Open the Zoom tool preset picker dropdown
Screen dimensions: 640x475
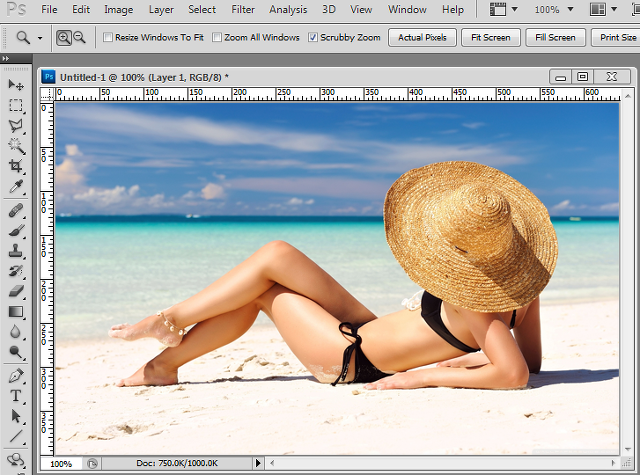pyautogui.click(x=40, y=38)
